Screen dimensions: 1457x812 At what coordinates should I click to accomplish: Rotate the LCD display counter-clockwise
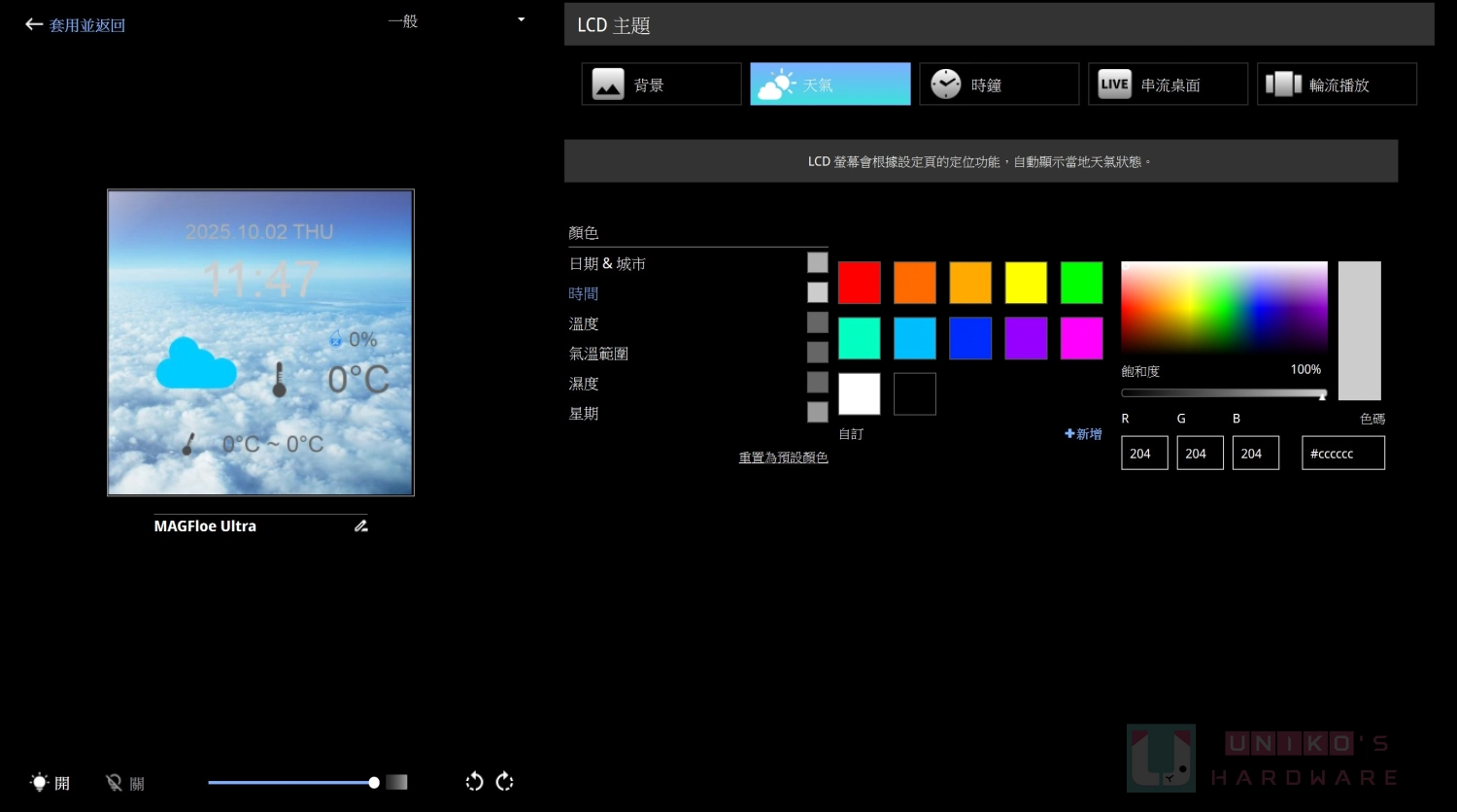(x=474, y=782)
